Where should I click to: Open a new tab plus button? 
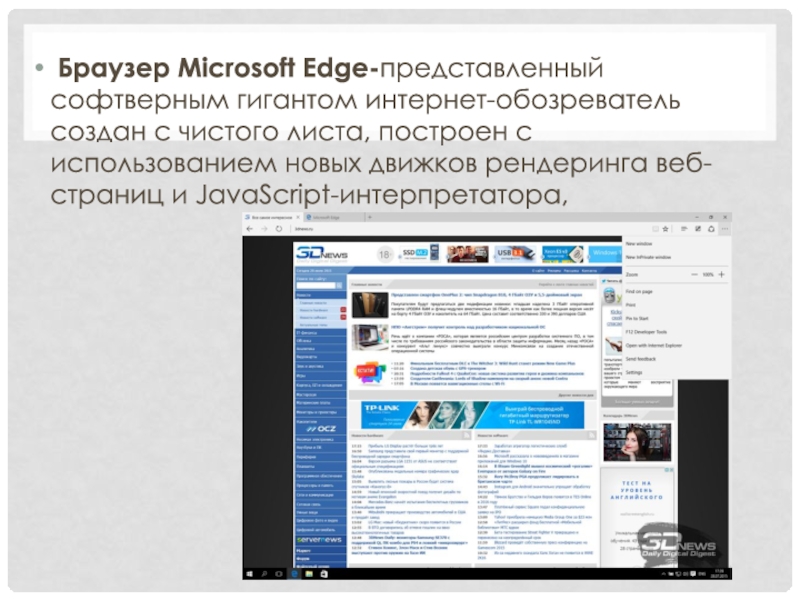(x=370, y=217)
